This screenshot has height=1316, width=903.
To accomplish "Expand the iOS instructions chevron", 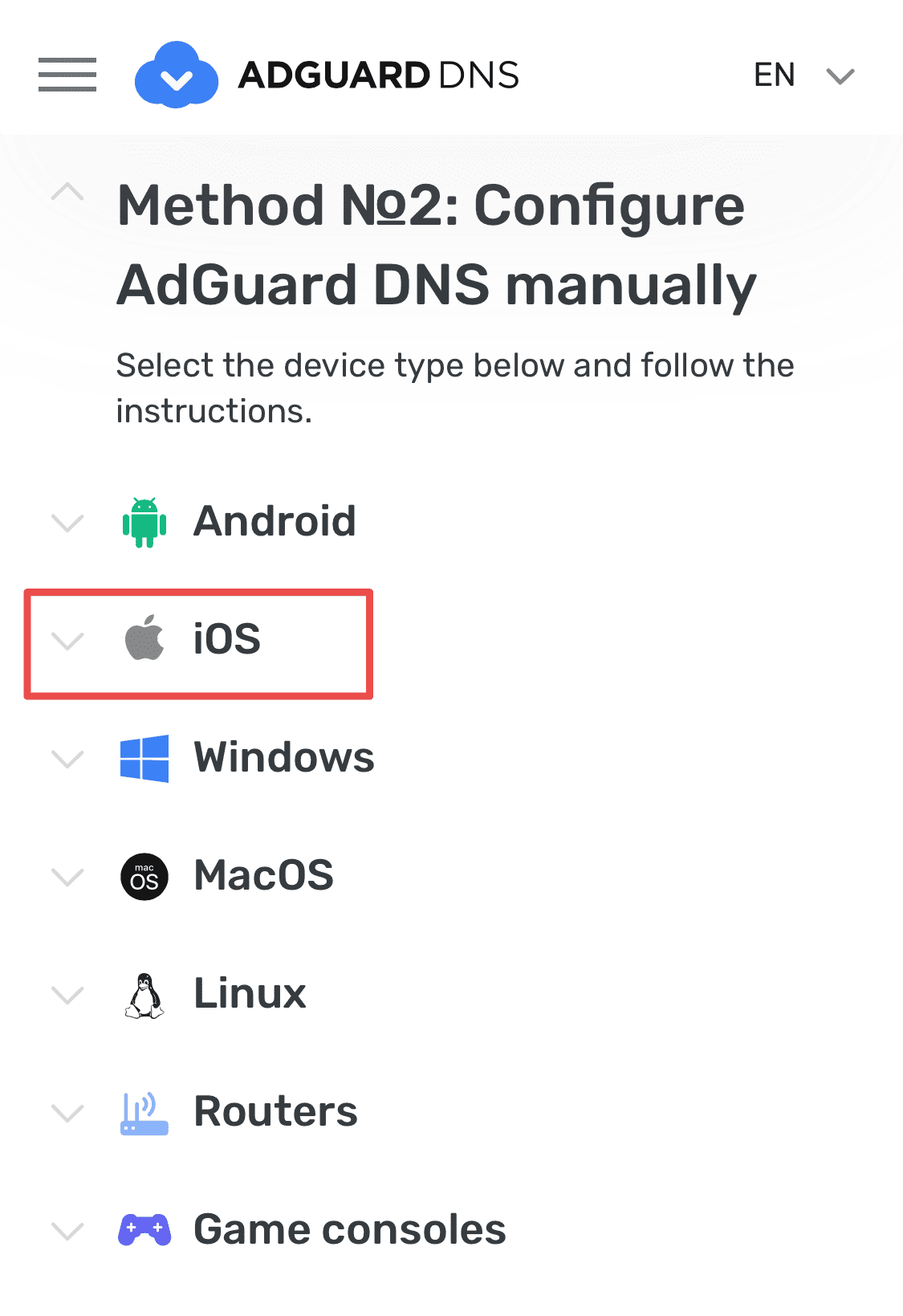I will point(67,641).
